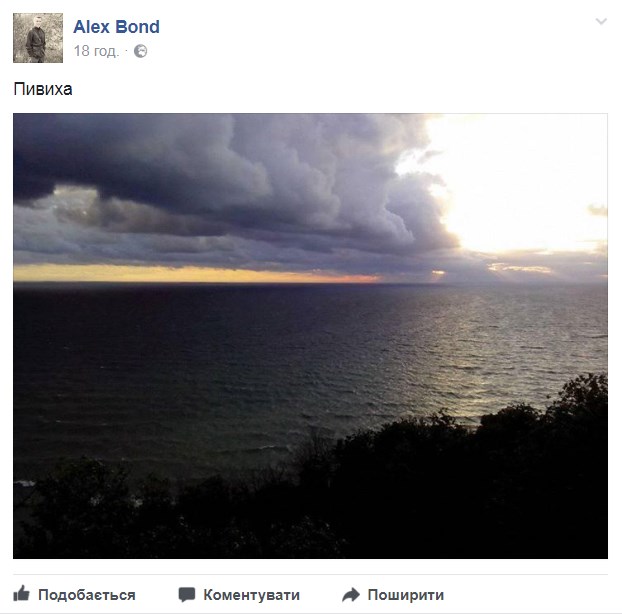This screenshot has width=622, height=614.
Task: Choose 'Поширити' to share the post
Action: pos(405,595)
